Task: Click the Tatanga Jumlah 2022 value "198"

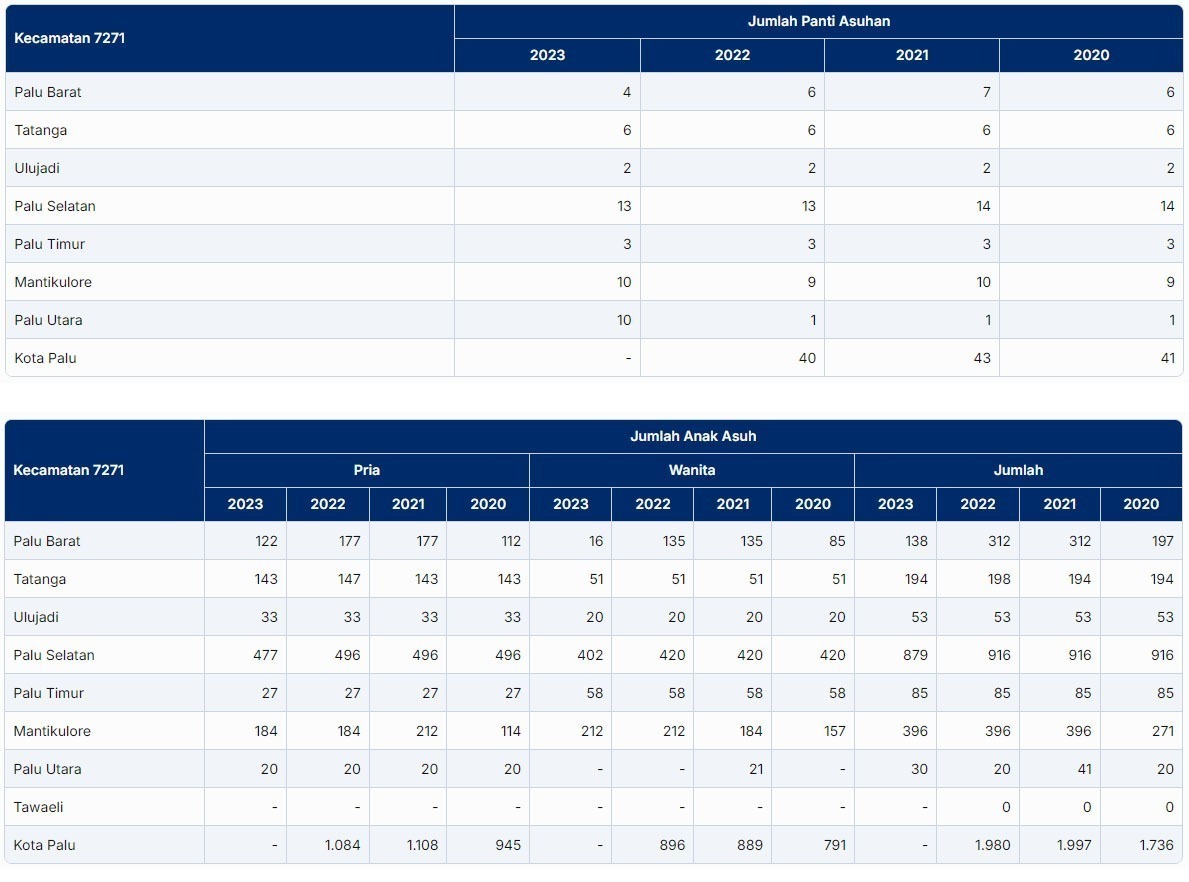Action: (x=999, y=579)
